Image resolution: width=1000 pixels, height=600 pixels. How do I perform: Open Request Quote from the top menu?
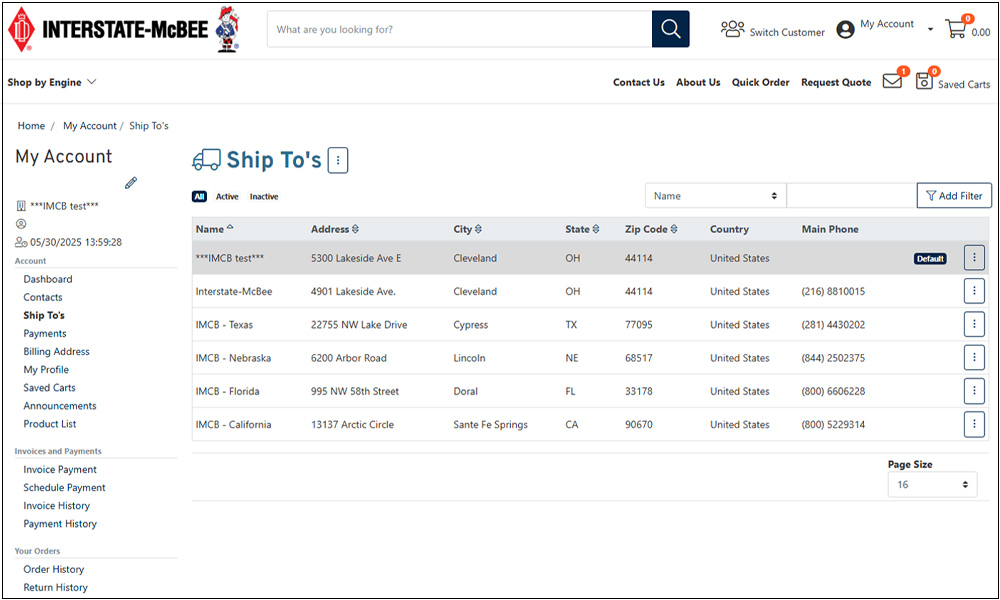coord(836,82)
